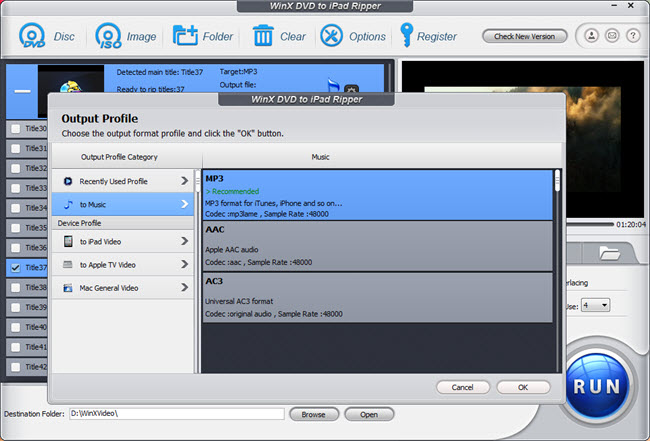
Task: Load an ISO Image file
Action: tap(108, 36)
